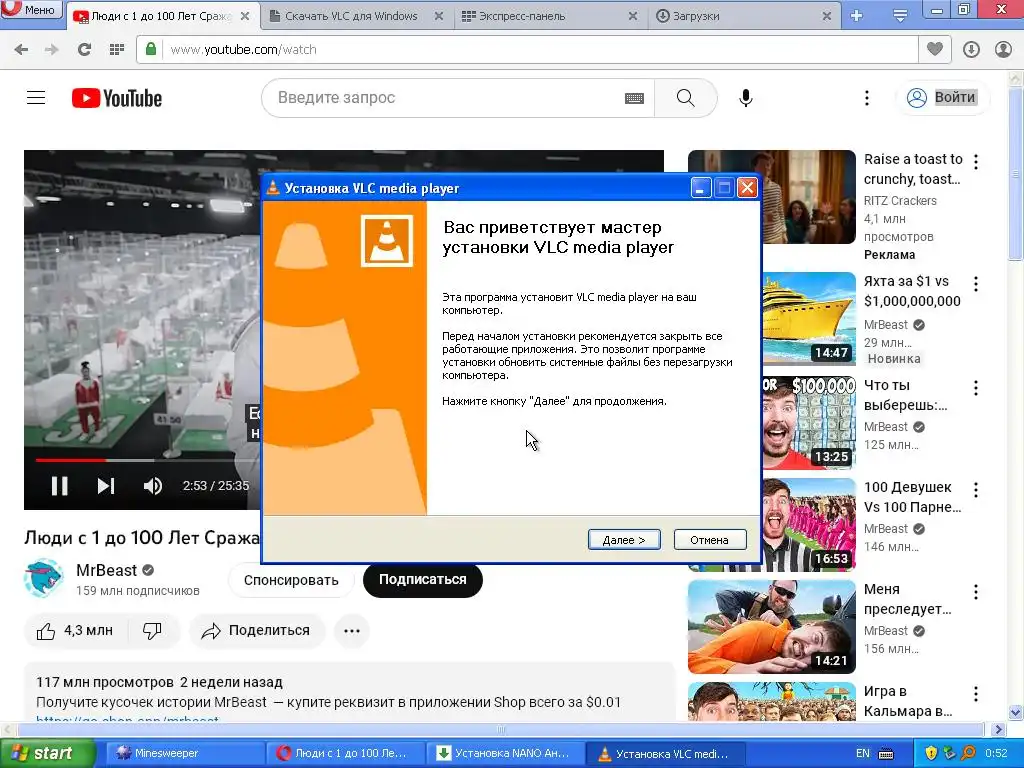The image size is (1024, 768).
Task: Open on-screen keyboard in search box
Action: tap(634, 99)
